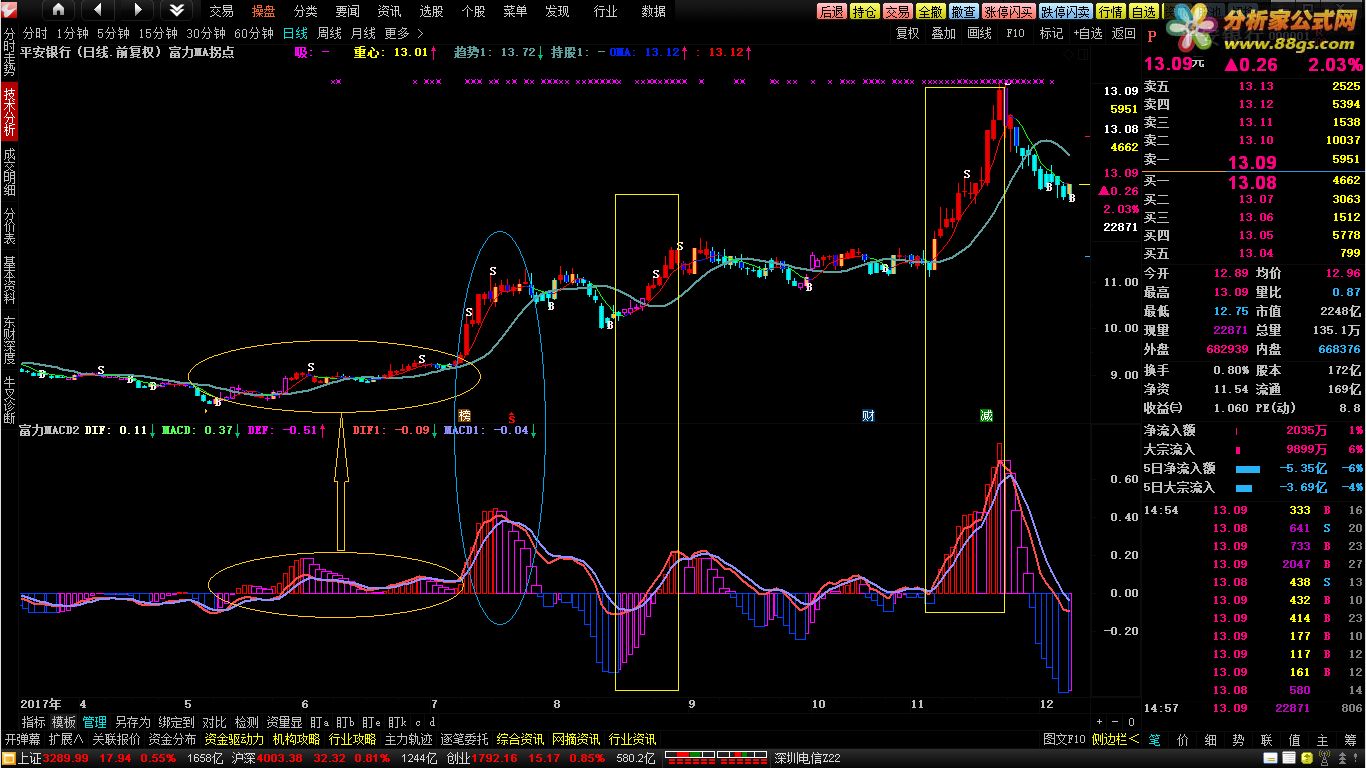Switch to the 15分钟 period
Screen dimensions: 1366x768
158,33
